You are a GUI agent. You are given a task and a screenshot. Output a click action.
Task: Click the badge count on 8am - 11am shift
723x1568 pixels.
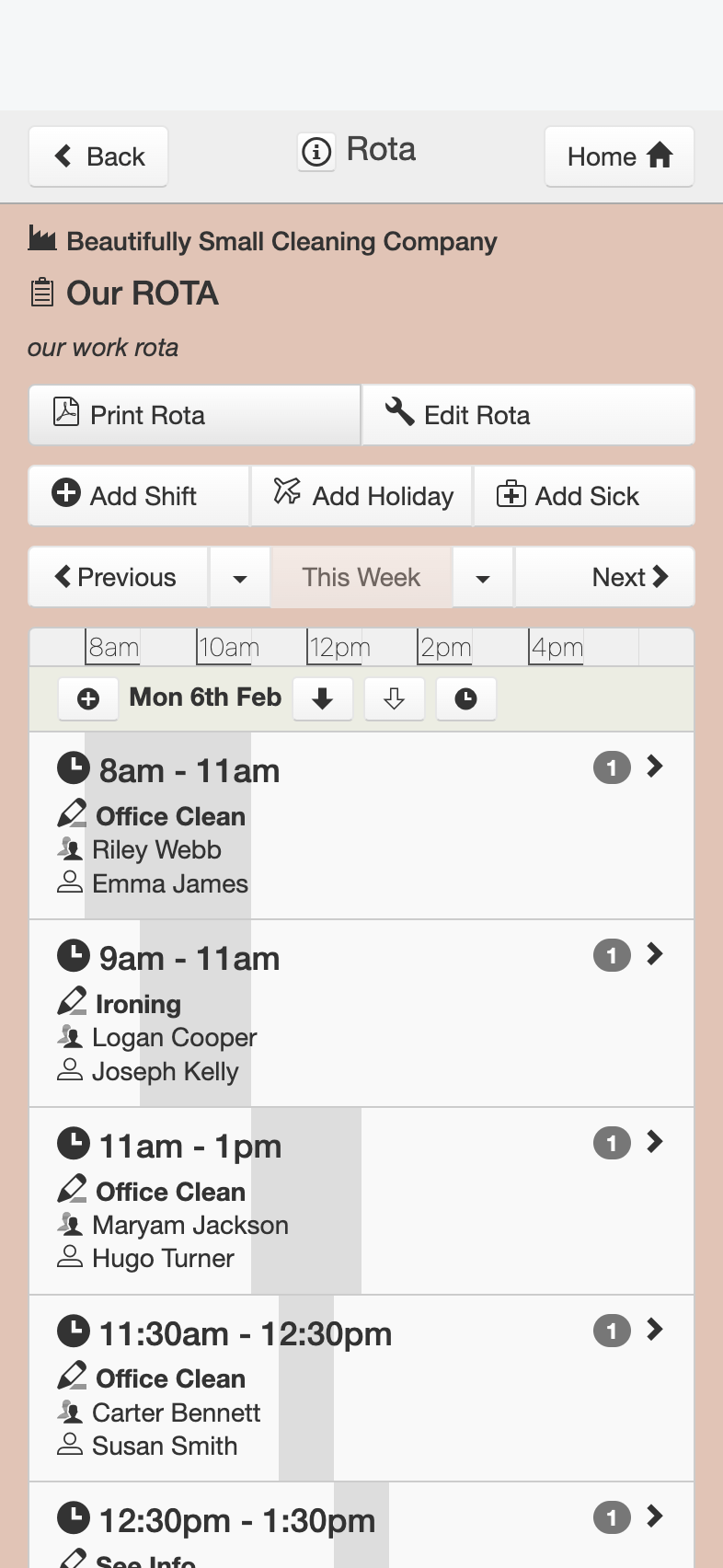pyautogui.click(x=612, y=767)
